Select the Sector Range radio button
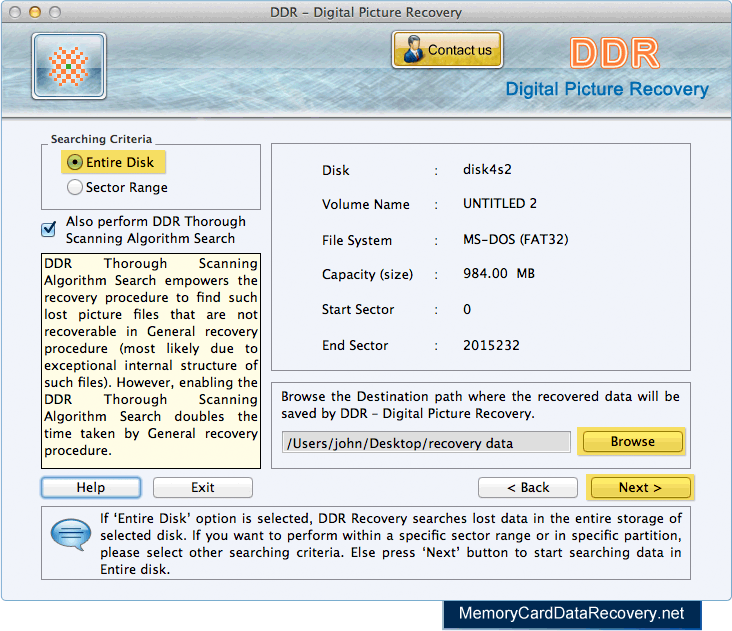The width and height of the screenshot is (732, 631). click(74, 188)
